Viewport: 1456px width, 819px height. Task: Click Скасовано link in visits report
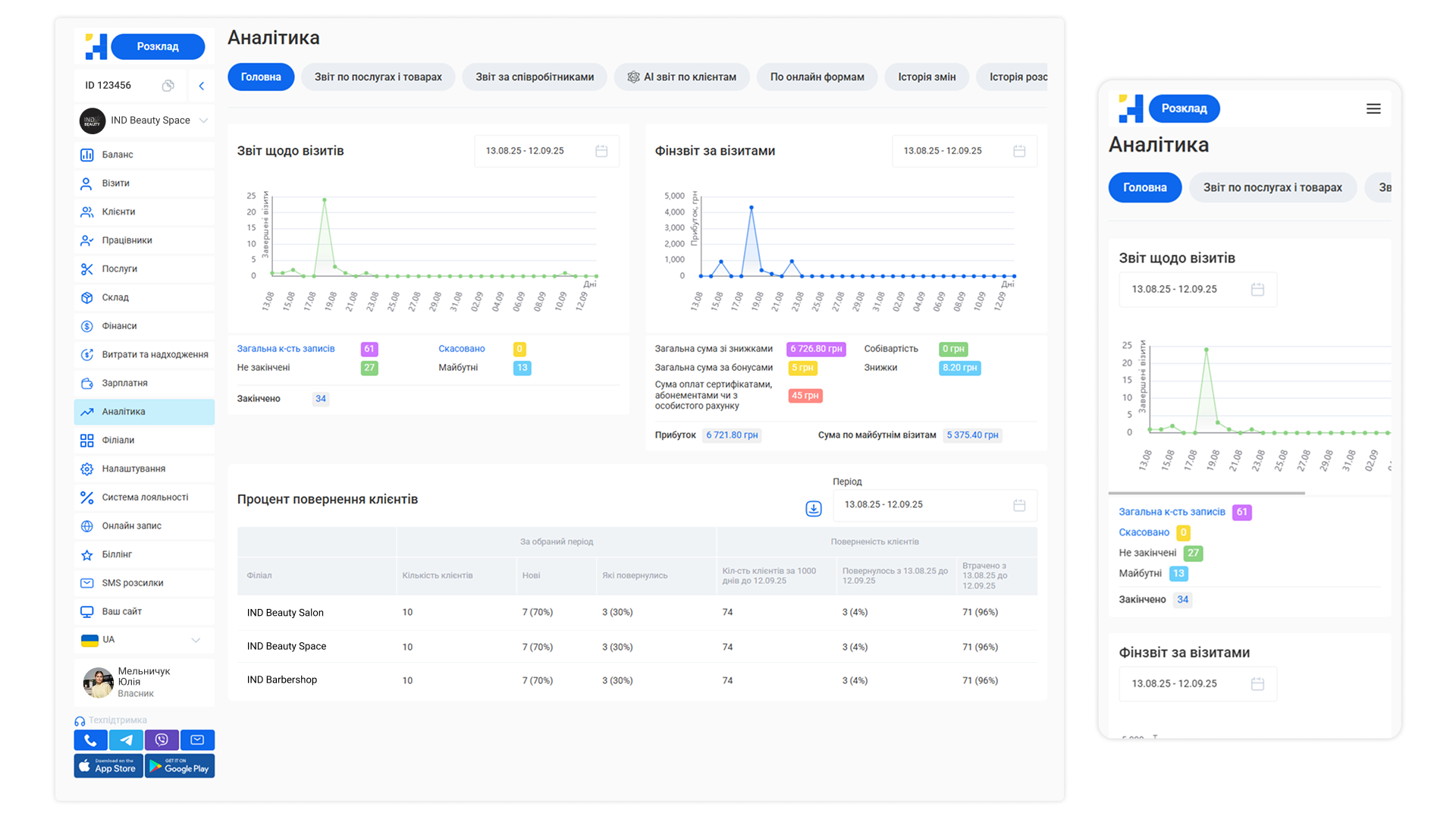(461, 349)
